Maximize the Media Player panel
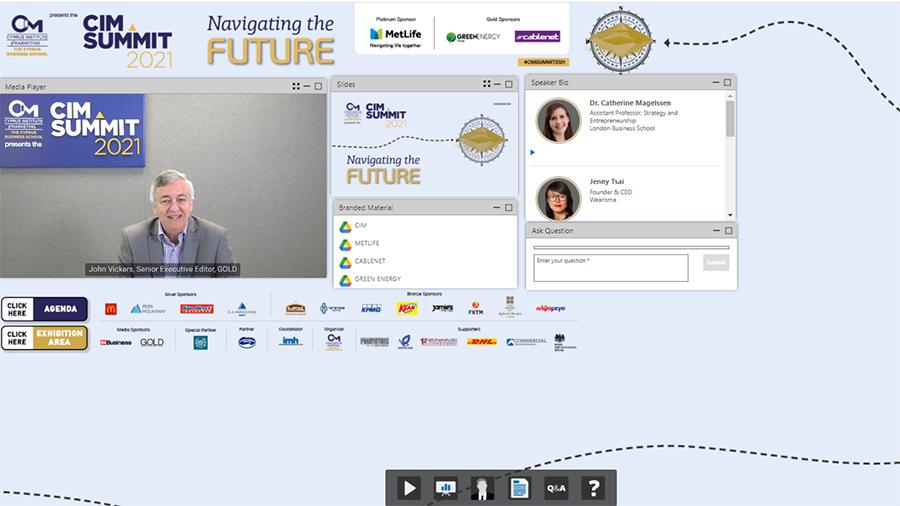Screen dimensions: 900x506 click(x=318, y=87)
